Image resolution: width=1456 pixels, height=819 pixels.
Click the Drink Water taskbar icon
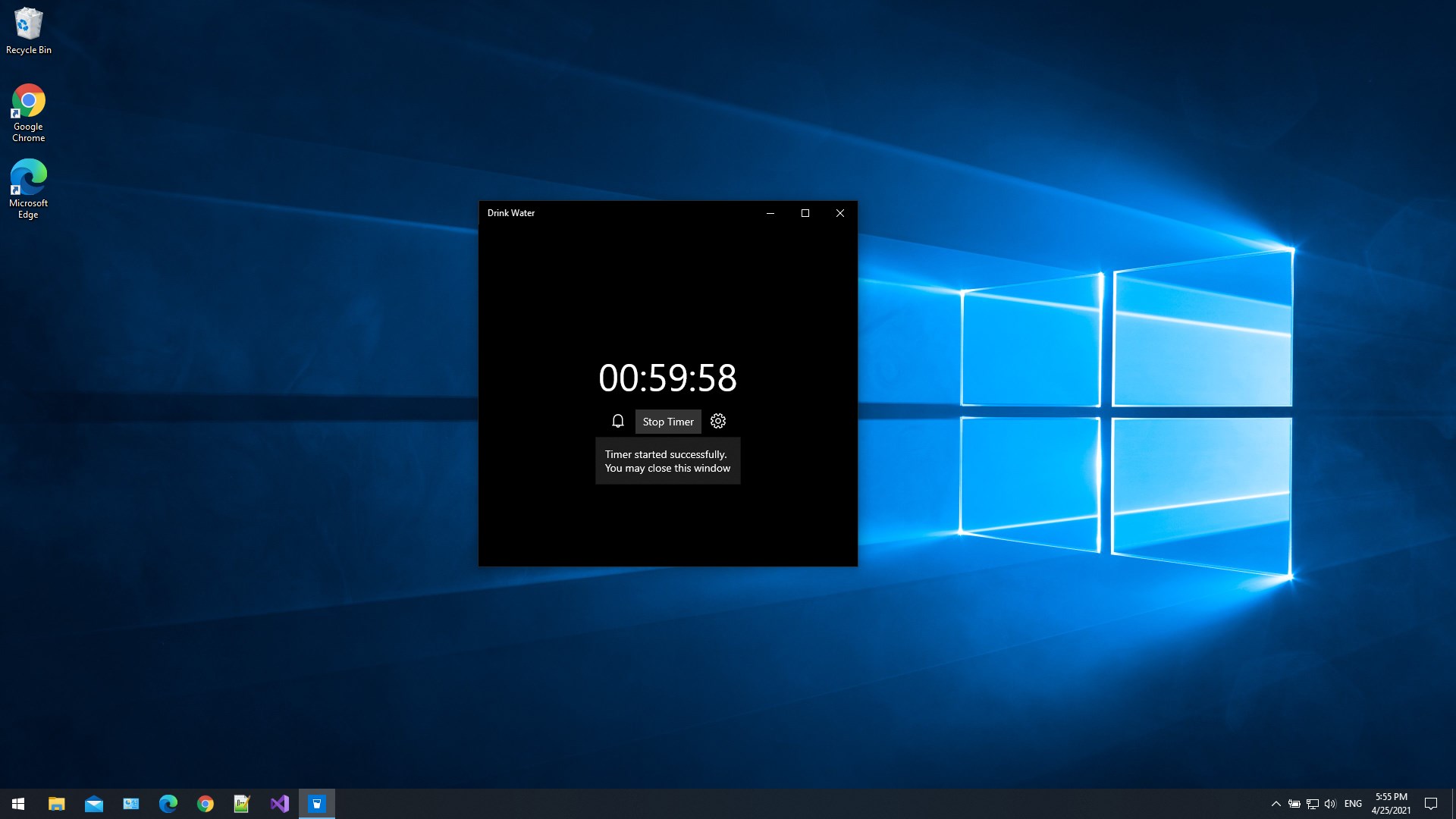click(x=317, y=804)
